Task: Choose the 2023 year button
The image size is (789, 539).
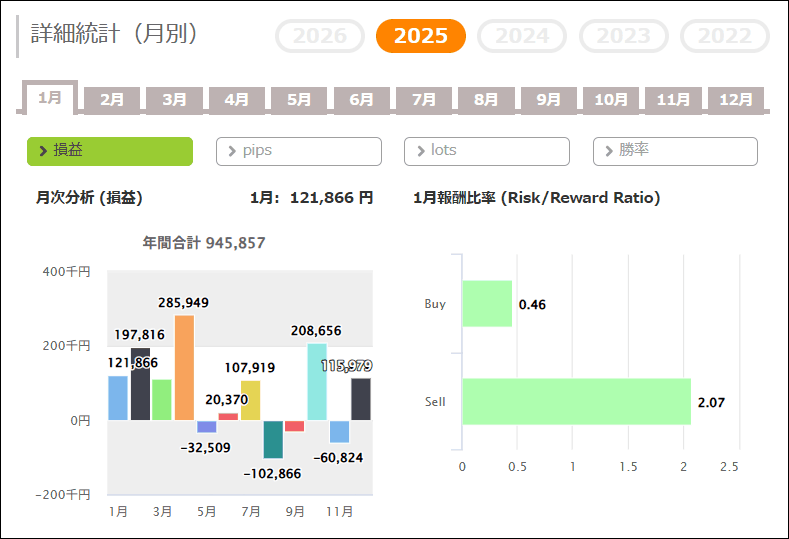Action: (624, 36)
